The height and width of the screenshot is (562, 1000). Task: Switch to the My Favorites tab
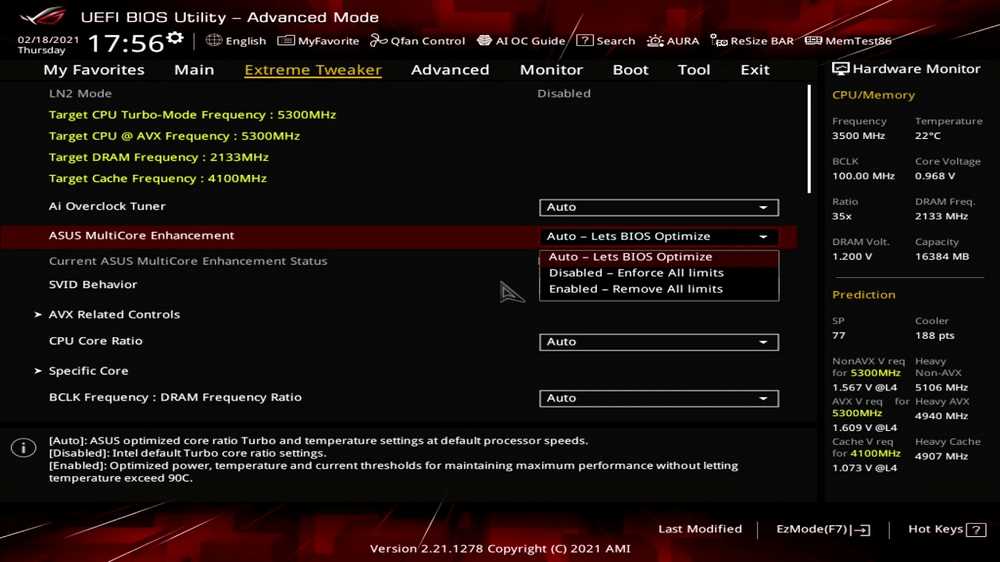pos(94,70)
